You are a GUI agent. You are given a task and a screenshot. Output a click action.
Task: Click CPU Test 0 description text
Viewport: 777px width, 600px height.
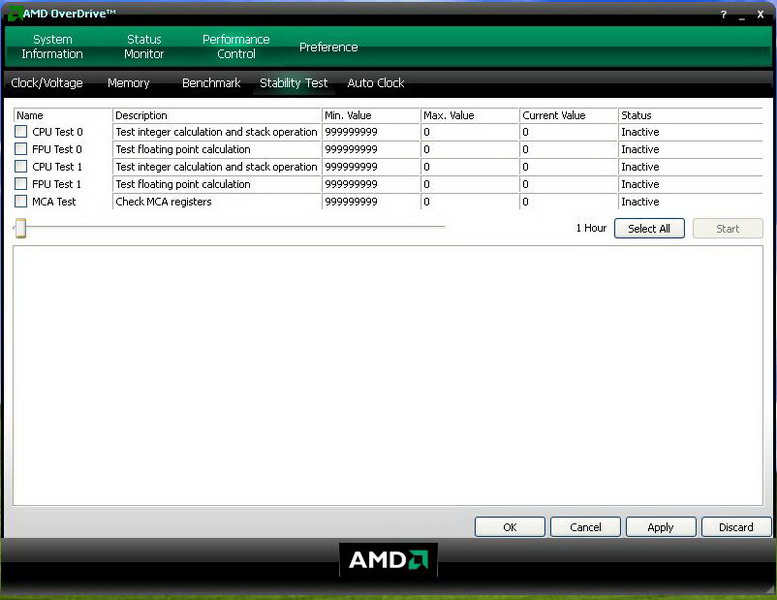coord(216,132)
